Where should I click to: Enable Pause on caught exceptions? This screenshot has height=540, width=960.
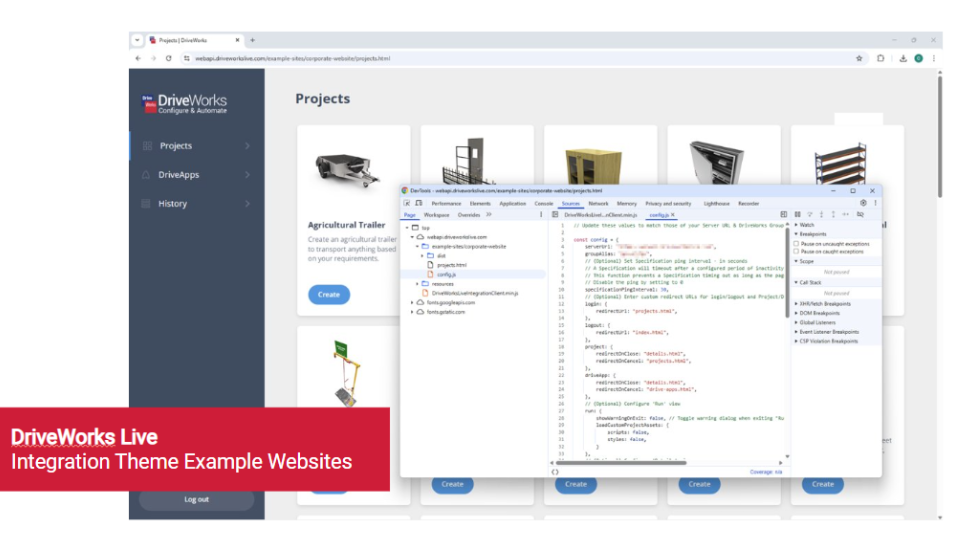[796, 251]
